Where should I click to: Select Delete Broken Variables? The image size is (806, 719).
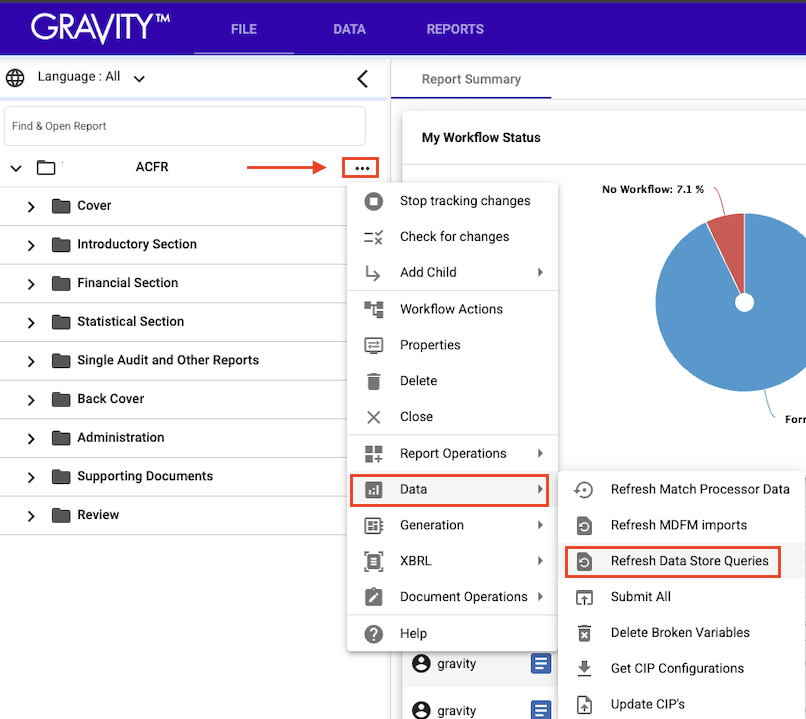(682, 633)
